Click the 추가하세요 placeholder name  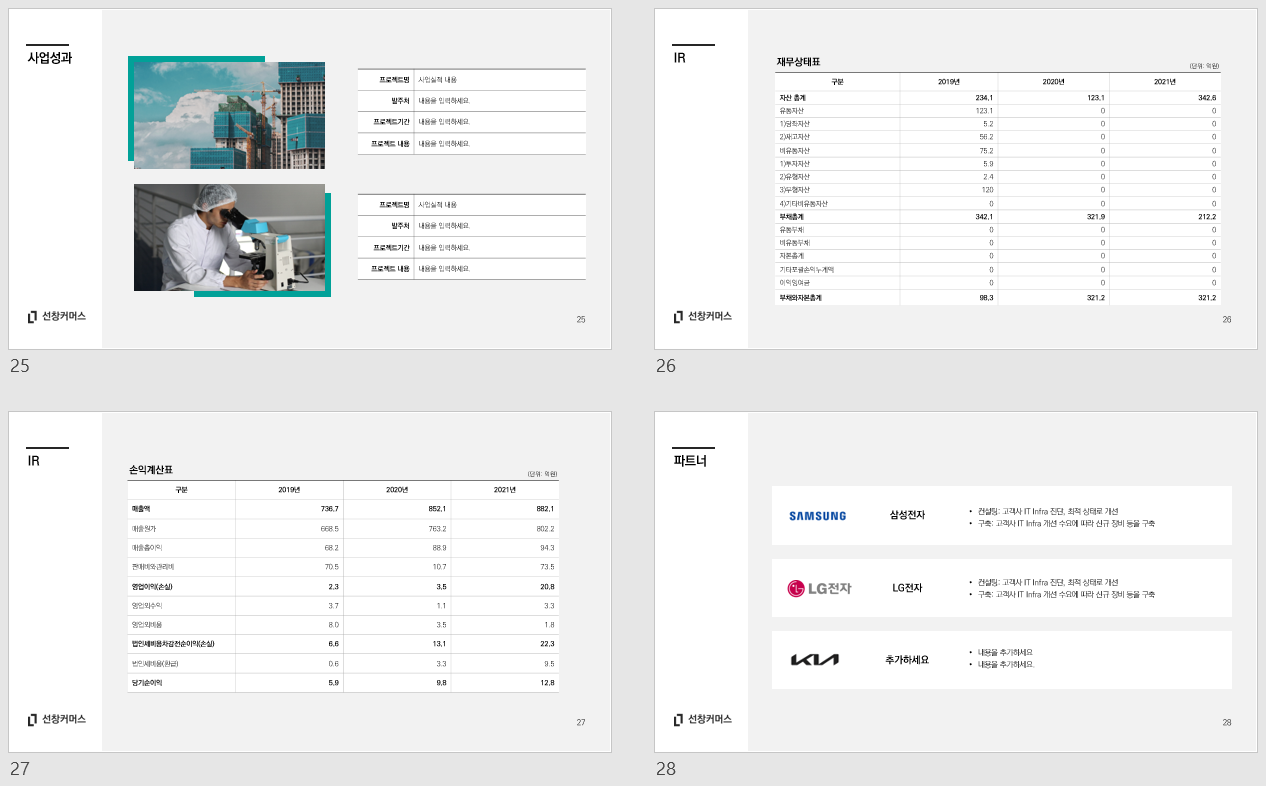[907, 660]
